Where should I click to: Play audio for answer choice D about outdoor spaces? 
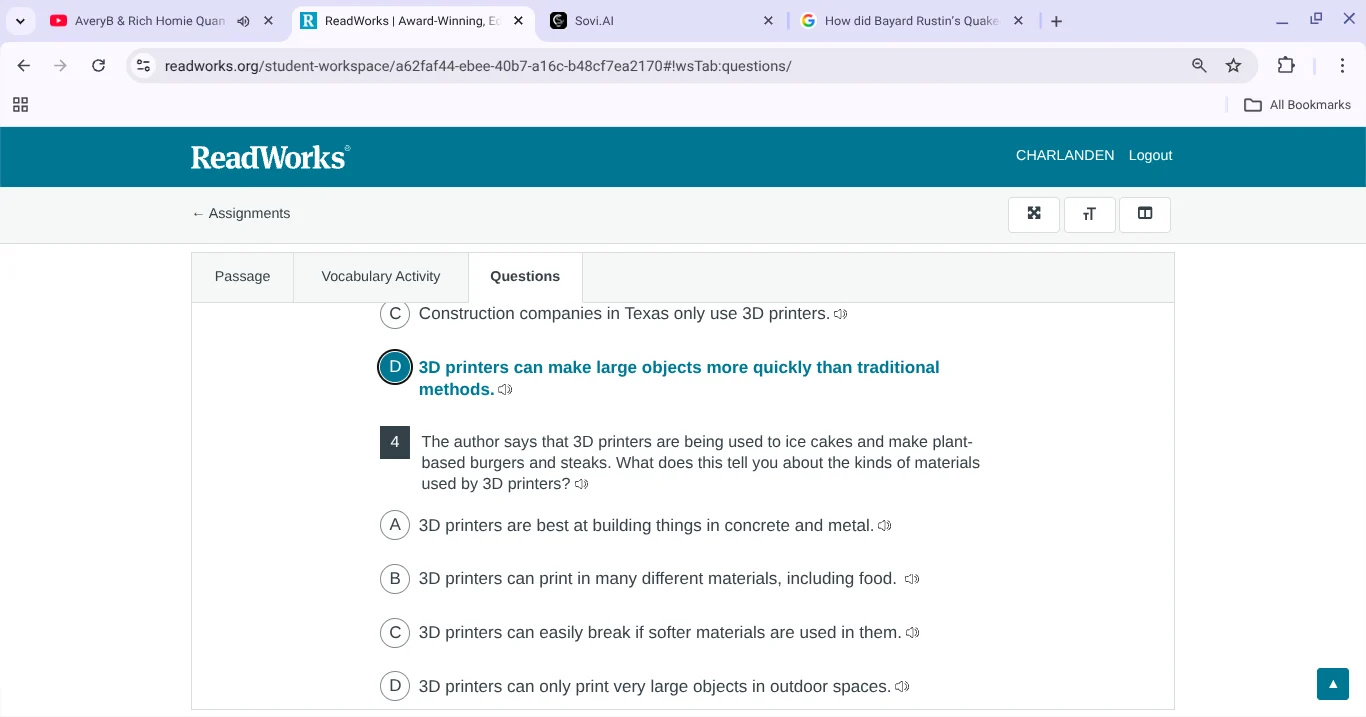[x=901, y=687]
